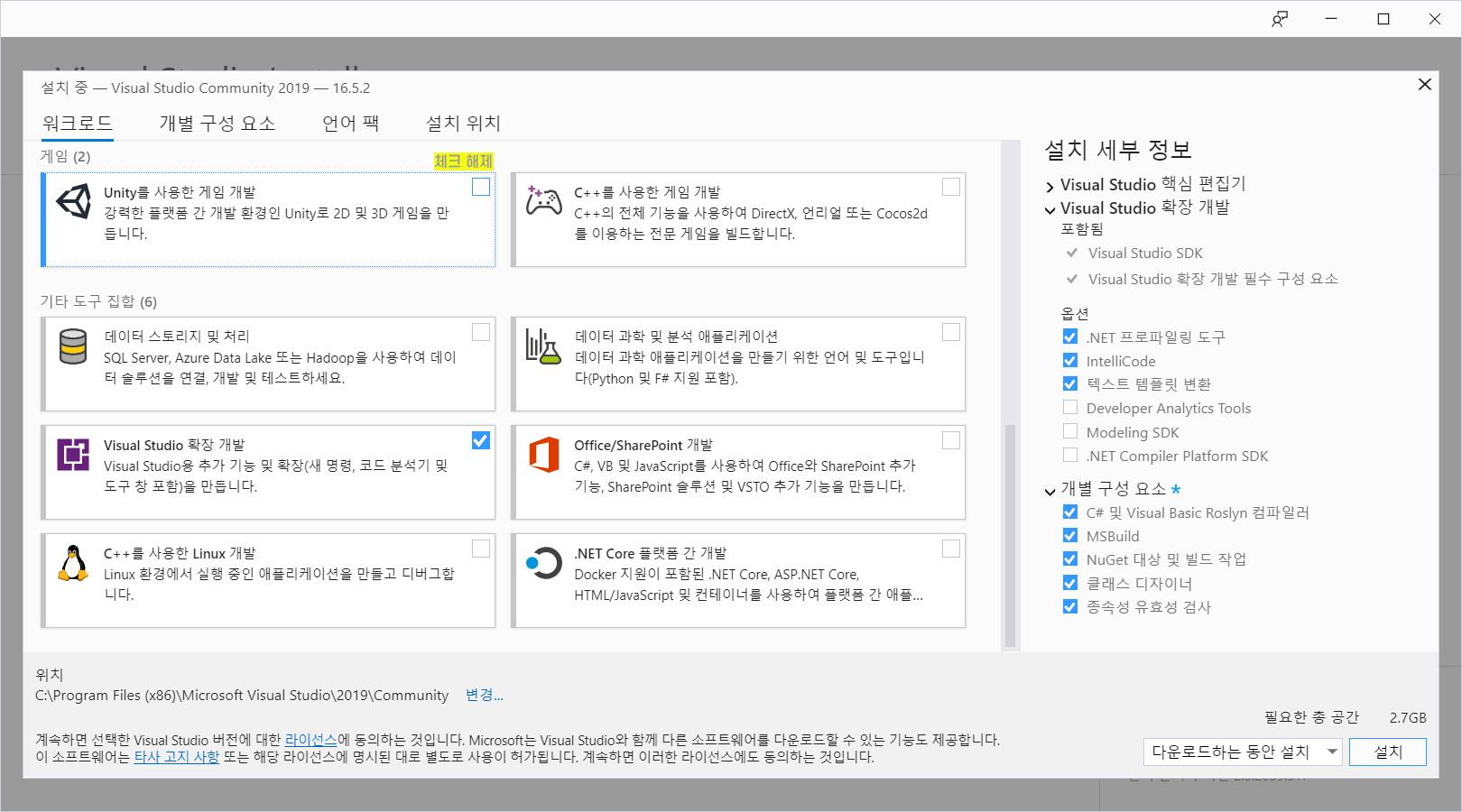Switch to the Workloads tab
The width and height of the screenshot is (1462, 812).
(78, 124)
